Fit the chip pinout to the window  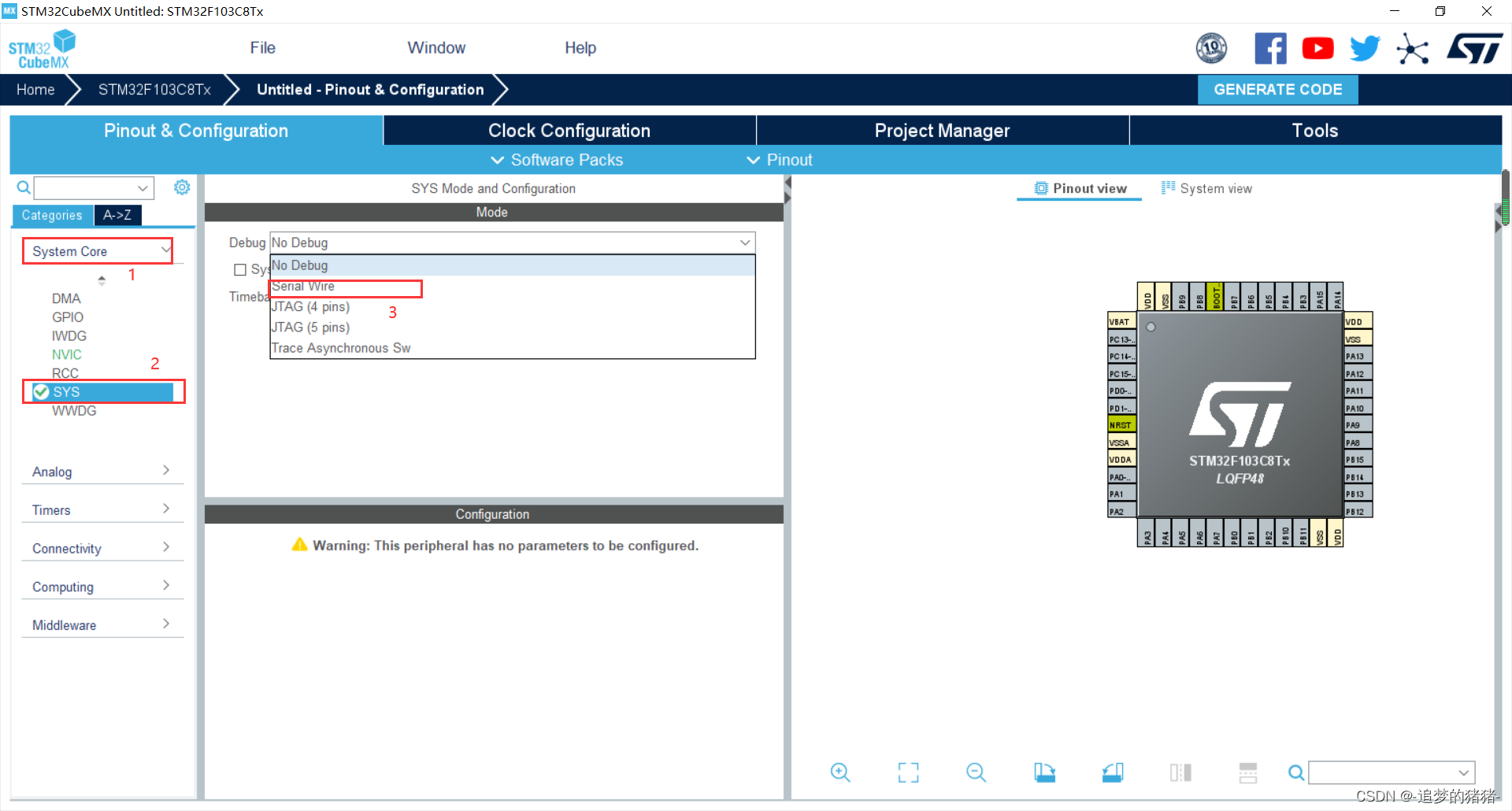point(908,772)
